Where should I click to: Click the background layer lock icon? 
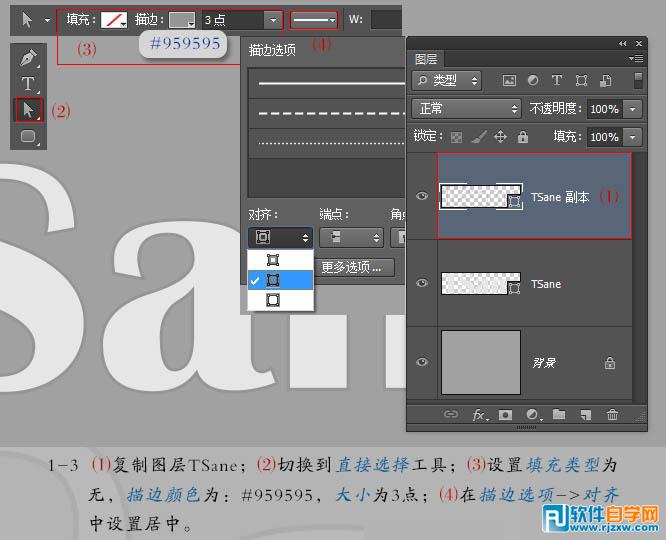pyautogui.click(x=610, y=363)
